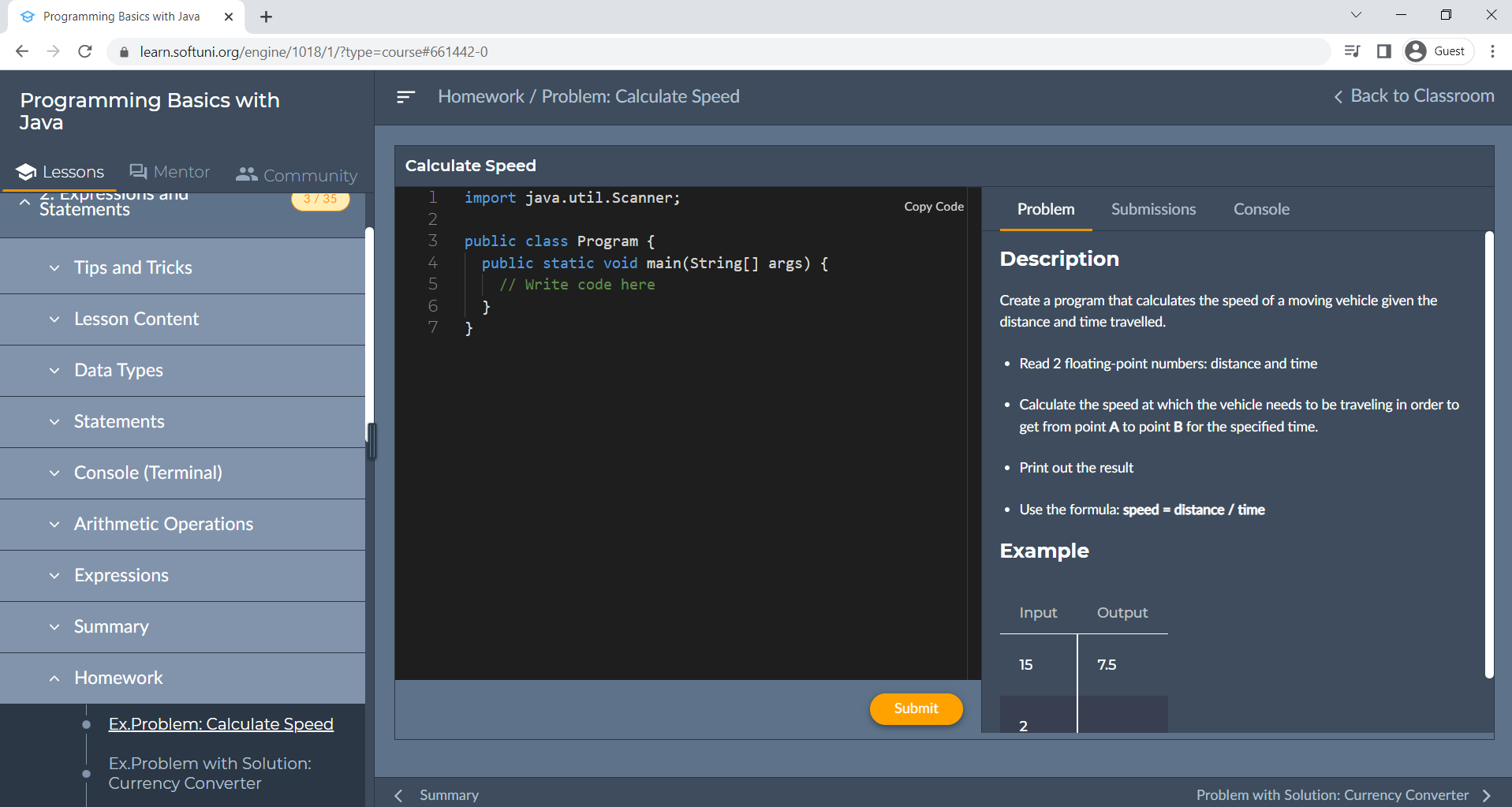This screenshot has width=1512, height=807.
Task: Go Back to Classroom
Action: (x=1413, y=96)
